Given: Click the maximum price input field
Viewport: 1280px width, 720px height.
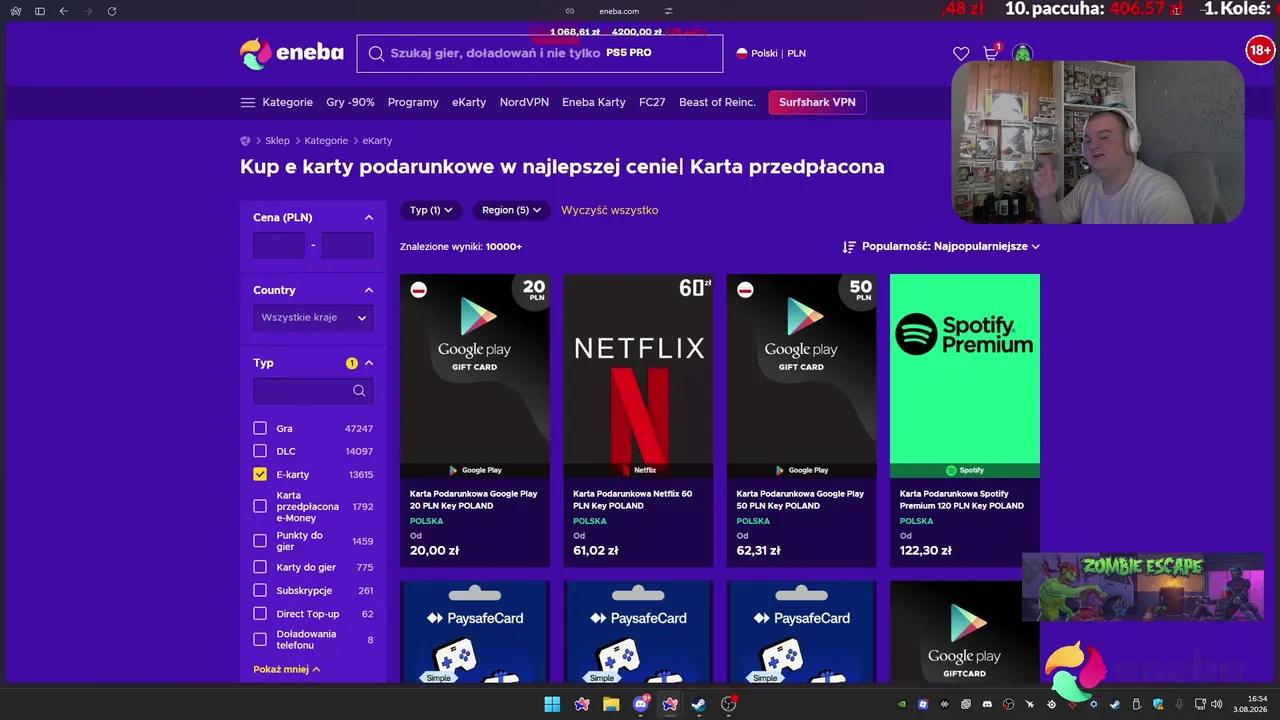Looking at the screenshot, I should click(x=347, y=245).
